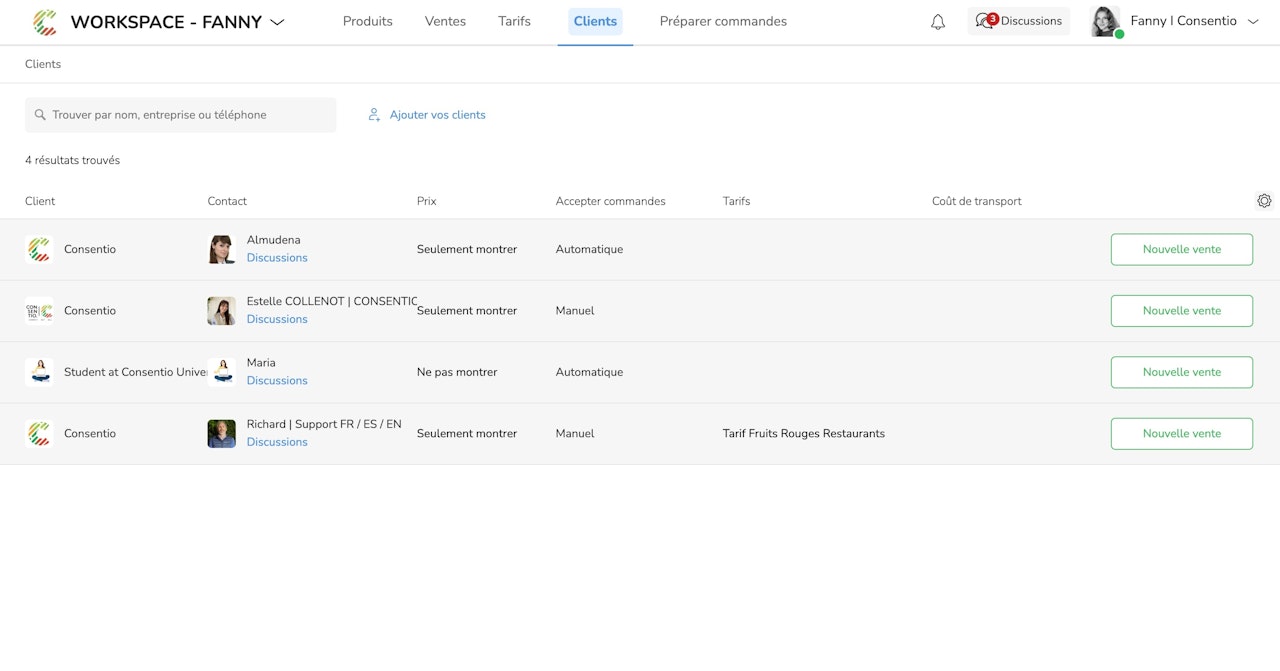Viewport: 1280px width, 671px height.
Task: Click the Coût de transport column header
Action: pos(977,201)
